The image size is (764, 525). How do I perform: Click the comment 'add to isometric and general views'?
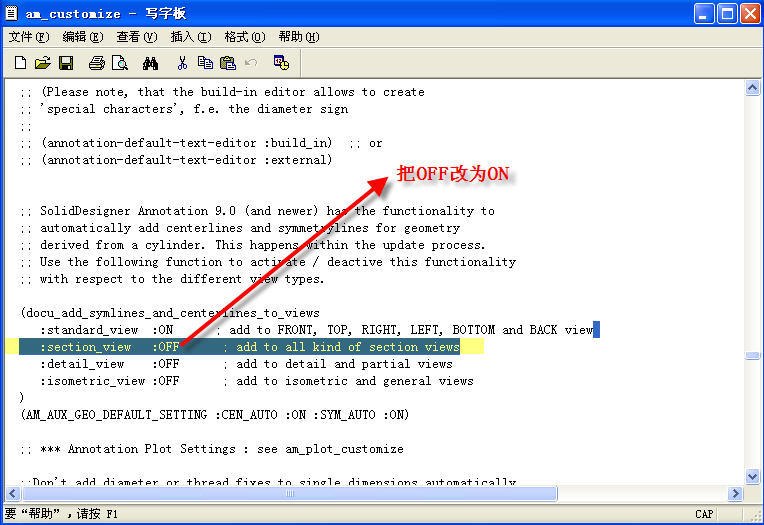coord(355,381)
